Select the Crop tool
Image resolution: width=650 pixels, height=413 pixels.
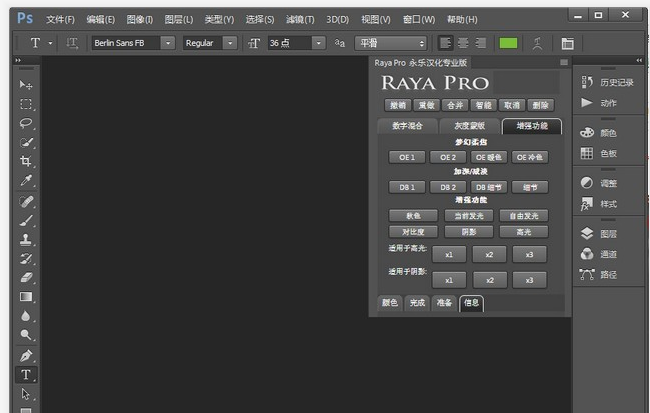click(x=26, y=162)
